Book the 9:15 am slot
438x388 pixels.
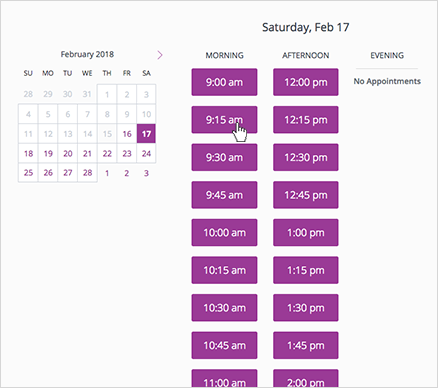pyautogui.click(x=224, y=120)
